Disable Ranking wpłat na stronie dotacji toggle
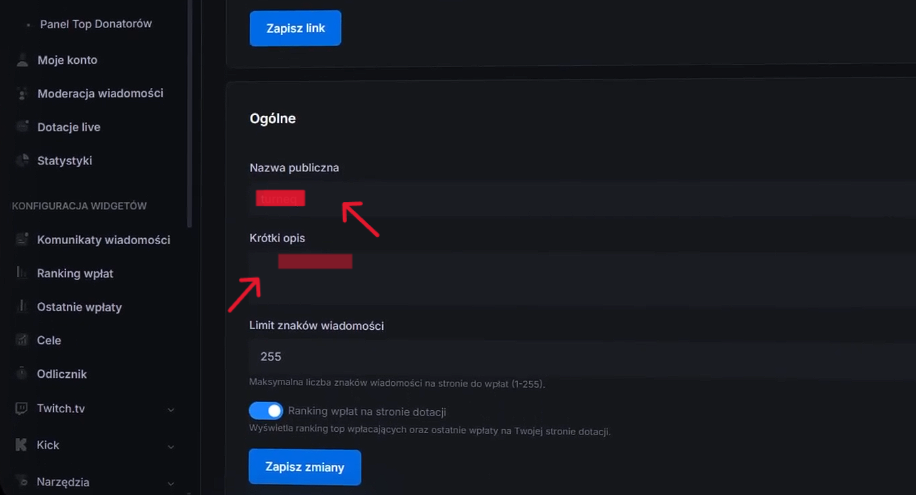Image resolution: width=916 pixels, height=495 pixels. [x=266, y=411]
